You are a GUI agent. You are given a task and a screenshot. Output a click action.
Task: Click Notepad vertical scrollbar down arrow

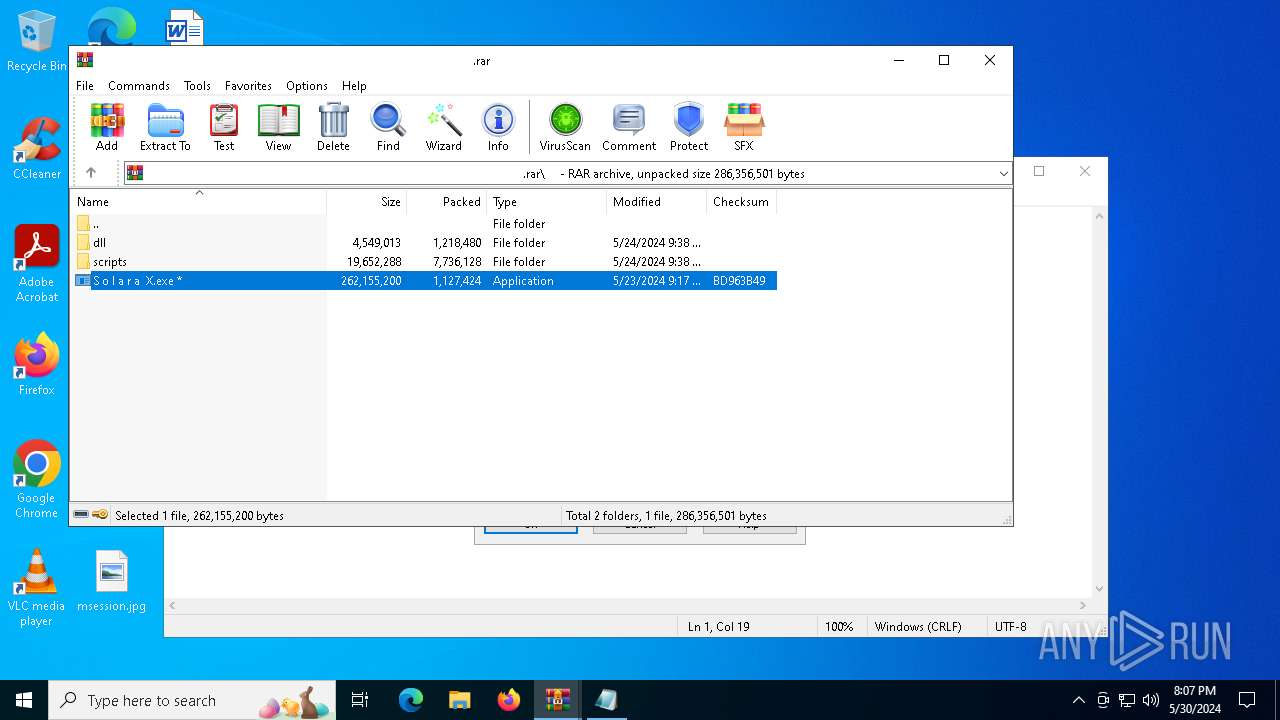point(1099,589)
